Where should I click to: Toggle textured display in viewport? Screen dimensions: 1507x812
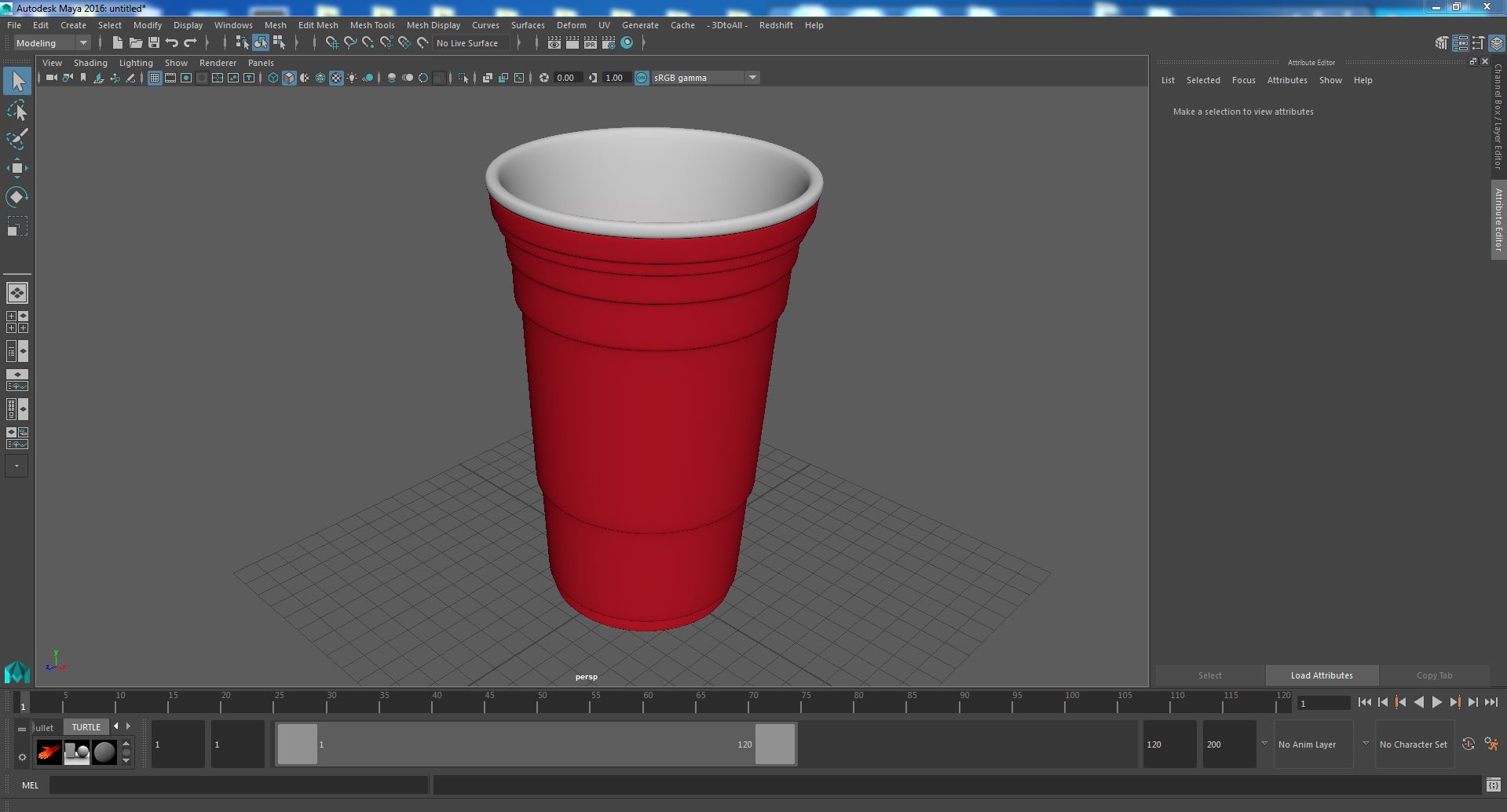336,78
